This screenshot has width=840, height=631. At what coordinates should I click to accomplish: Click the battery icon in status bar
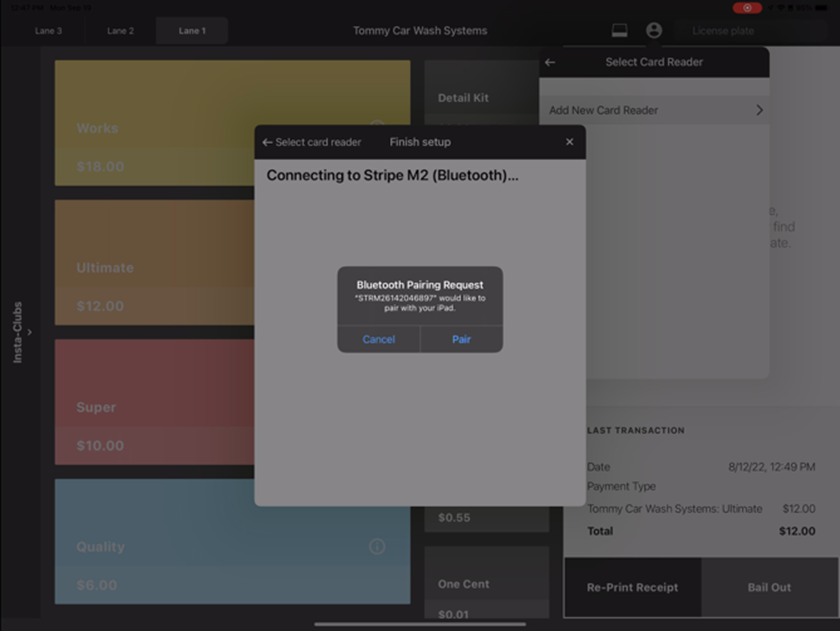pyautogui.click(x=821, y=7)
